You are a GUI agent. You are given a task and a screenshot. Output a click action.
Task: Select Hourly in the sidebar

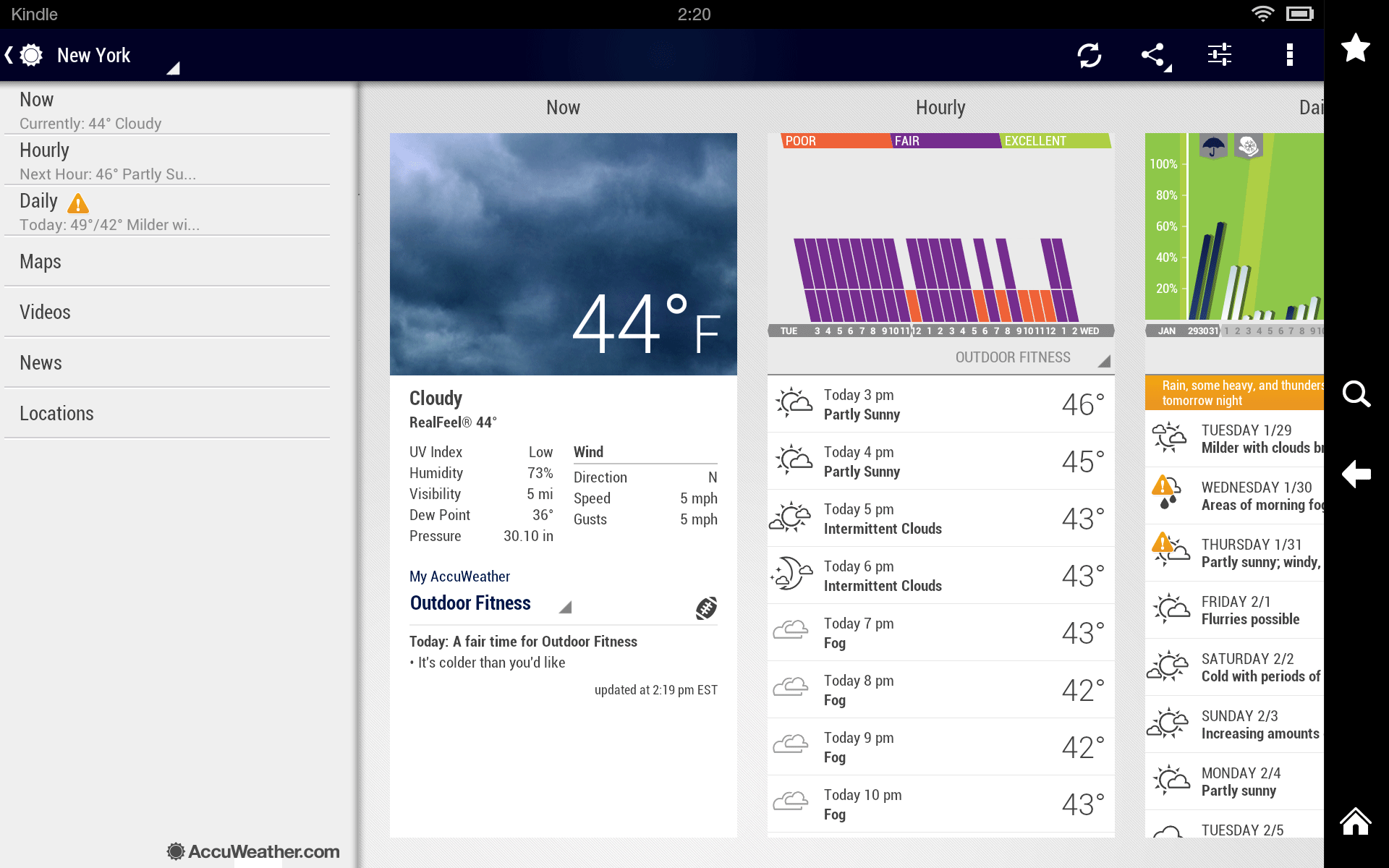167,160
